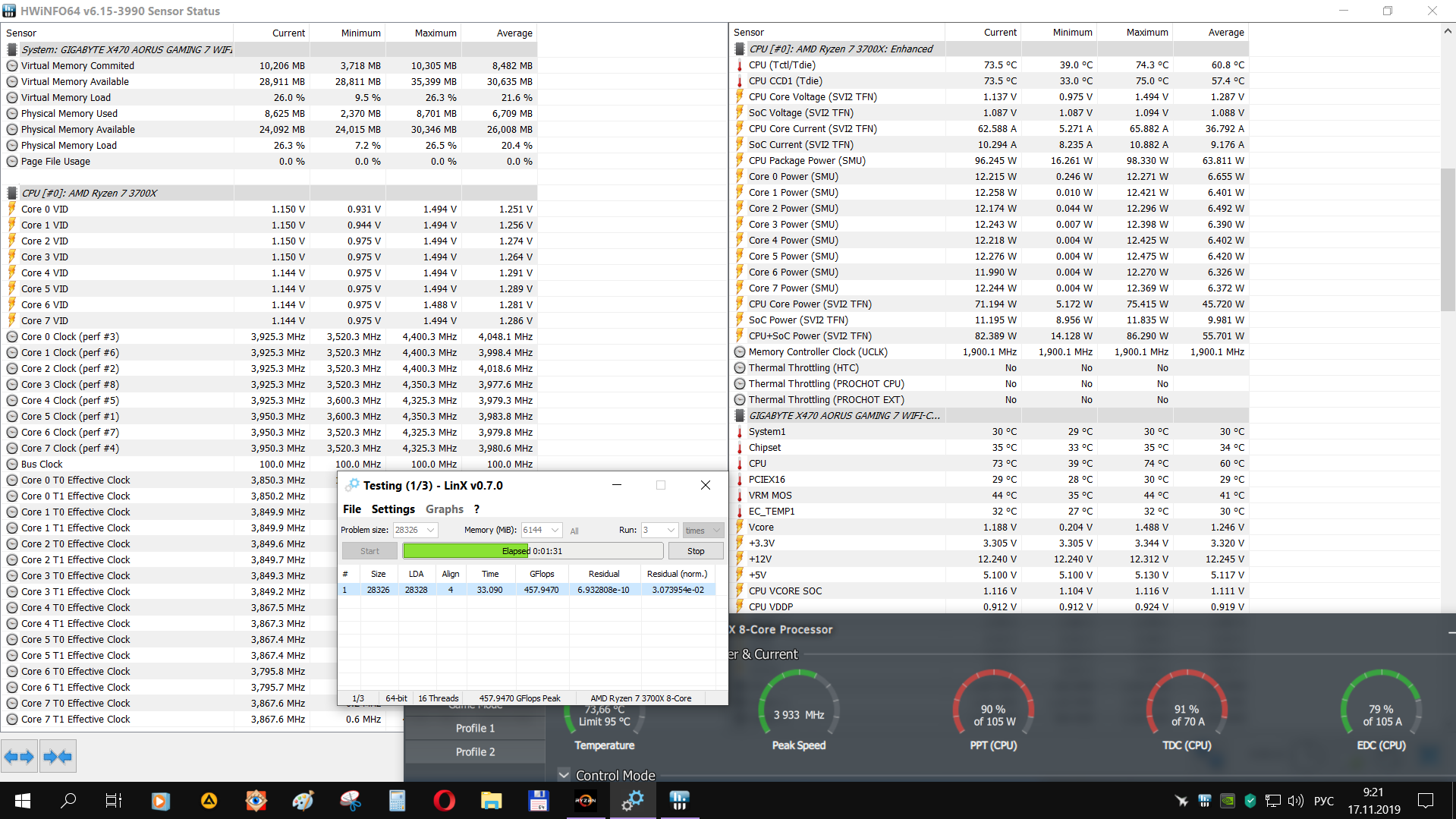Open File Explorer from the taskbar

pyautogui.click(x=491, y=801)
